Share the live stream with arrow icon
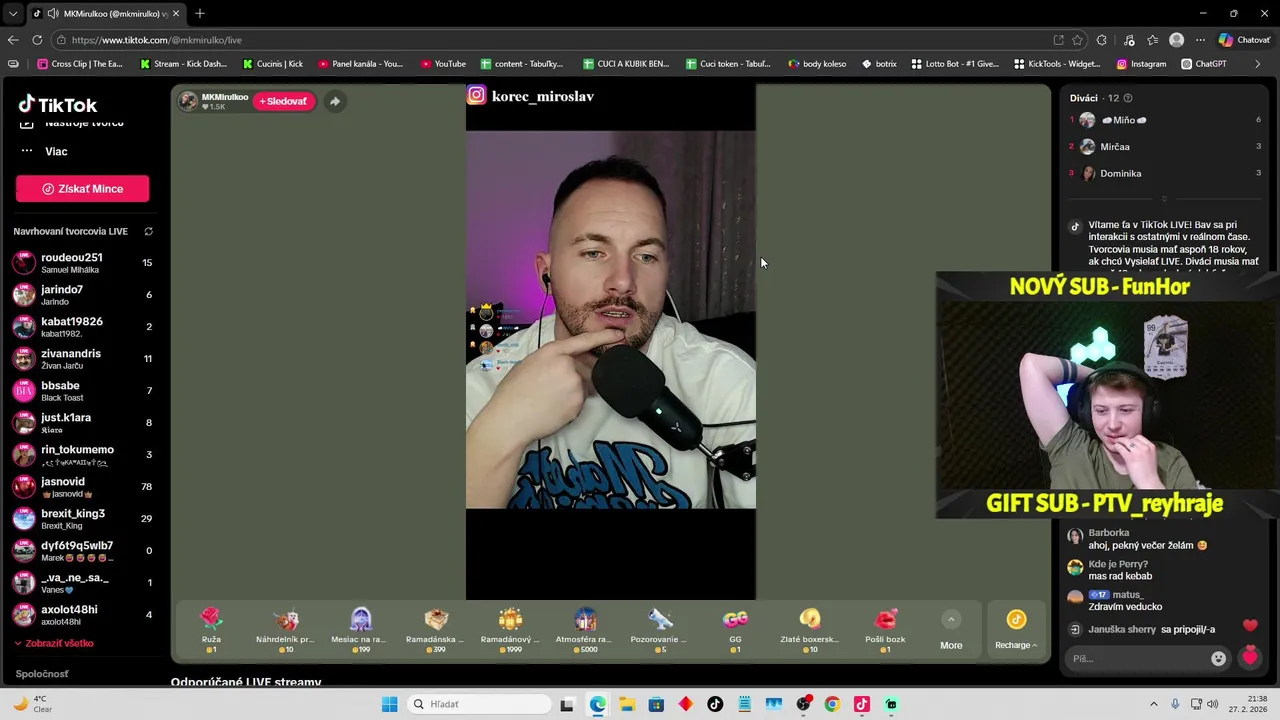Image resolution: width=1280 pixels, height=720 pixels. pos(335,101)
